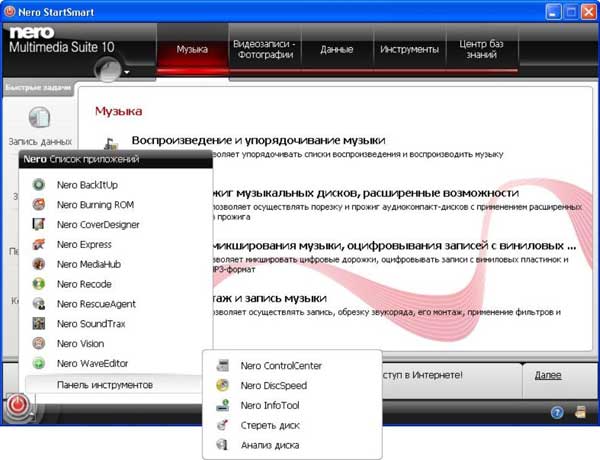Choose Nero BackItUp menu entry text
The image size is (600, 460).
(x=87, y=185)
